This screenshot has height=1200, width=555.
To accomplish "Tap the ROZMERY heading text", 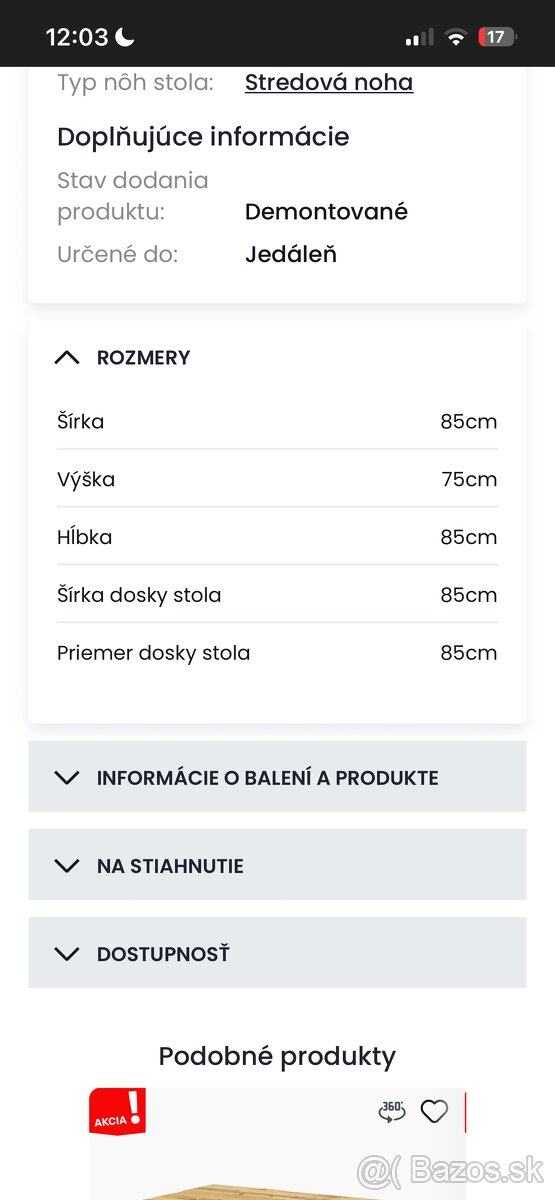I will (x=143, y=357).
